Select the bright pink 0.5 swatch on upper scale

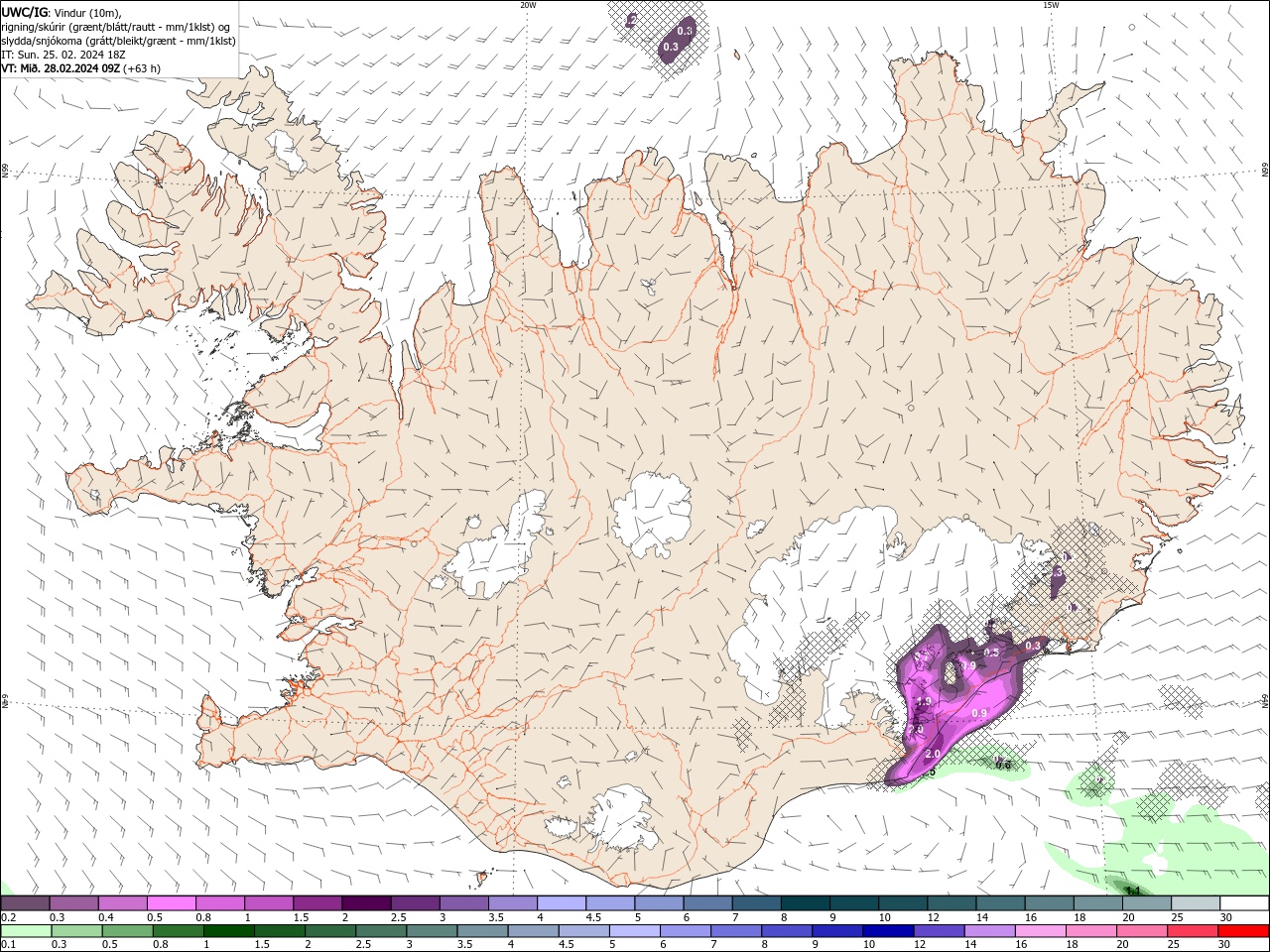click(171, 902)
